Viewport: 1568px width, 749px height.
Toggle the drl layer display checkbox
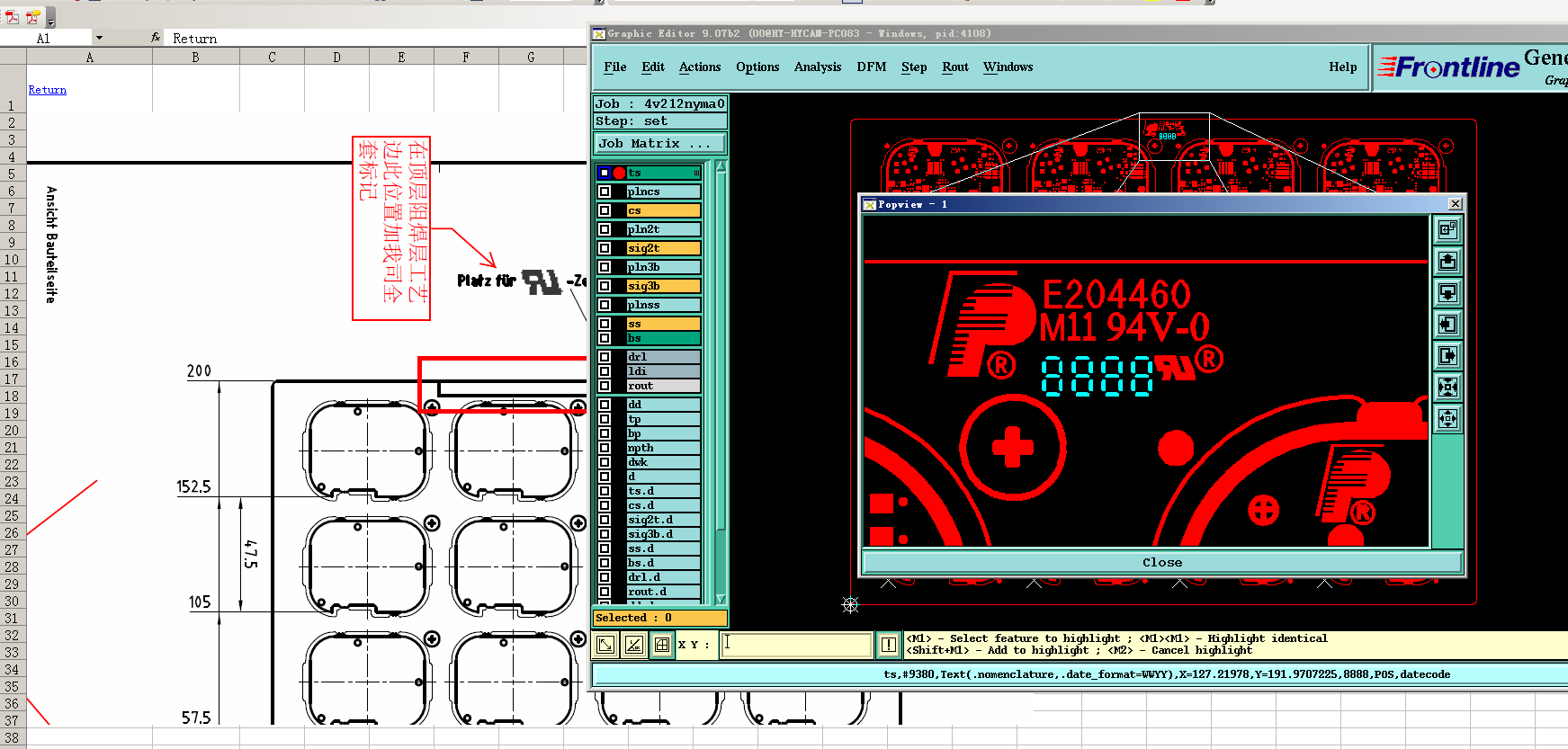coord(605,357)
